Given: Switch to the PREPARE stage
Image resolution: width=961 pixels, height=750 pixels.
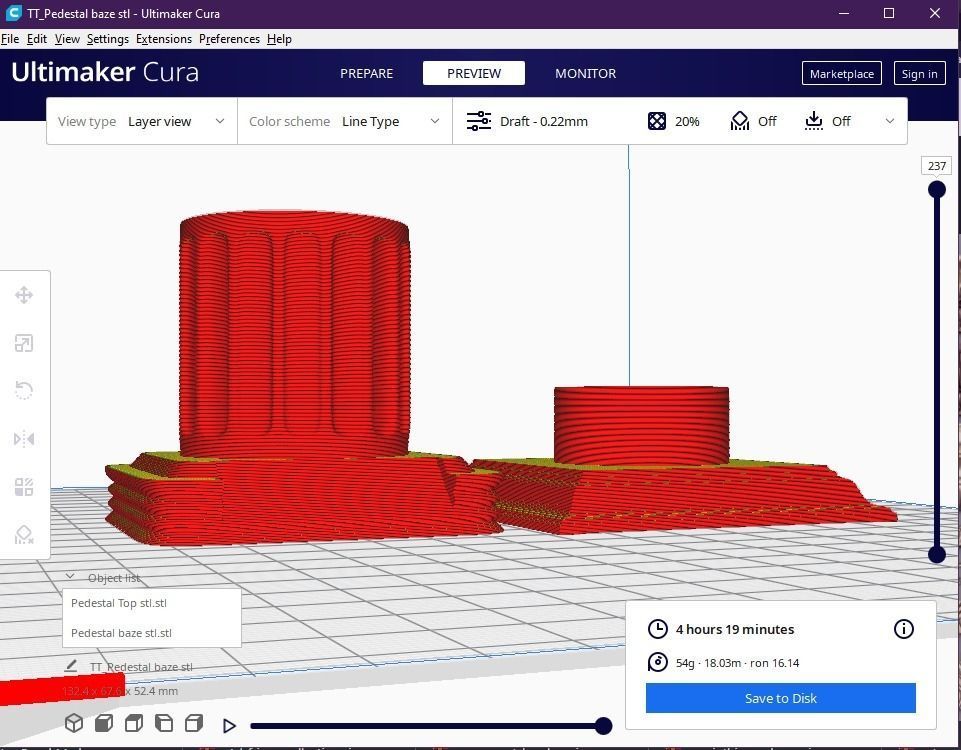Looking at the screenshot, I should tap(367, 74).
